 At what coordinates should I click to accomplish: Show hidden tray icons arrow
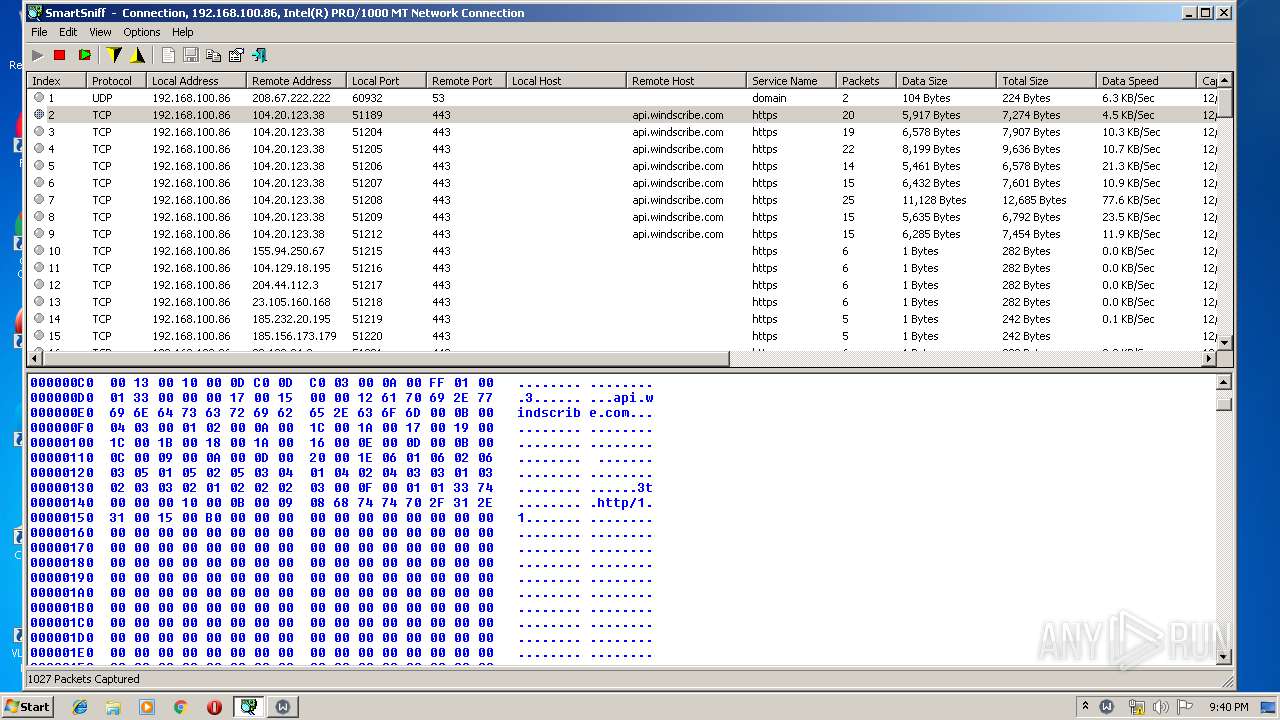pos(1085,706)
